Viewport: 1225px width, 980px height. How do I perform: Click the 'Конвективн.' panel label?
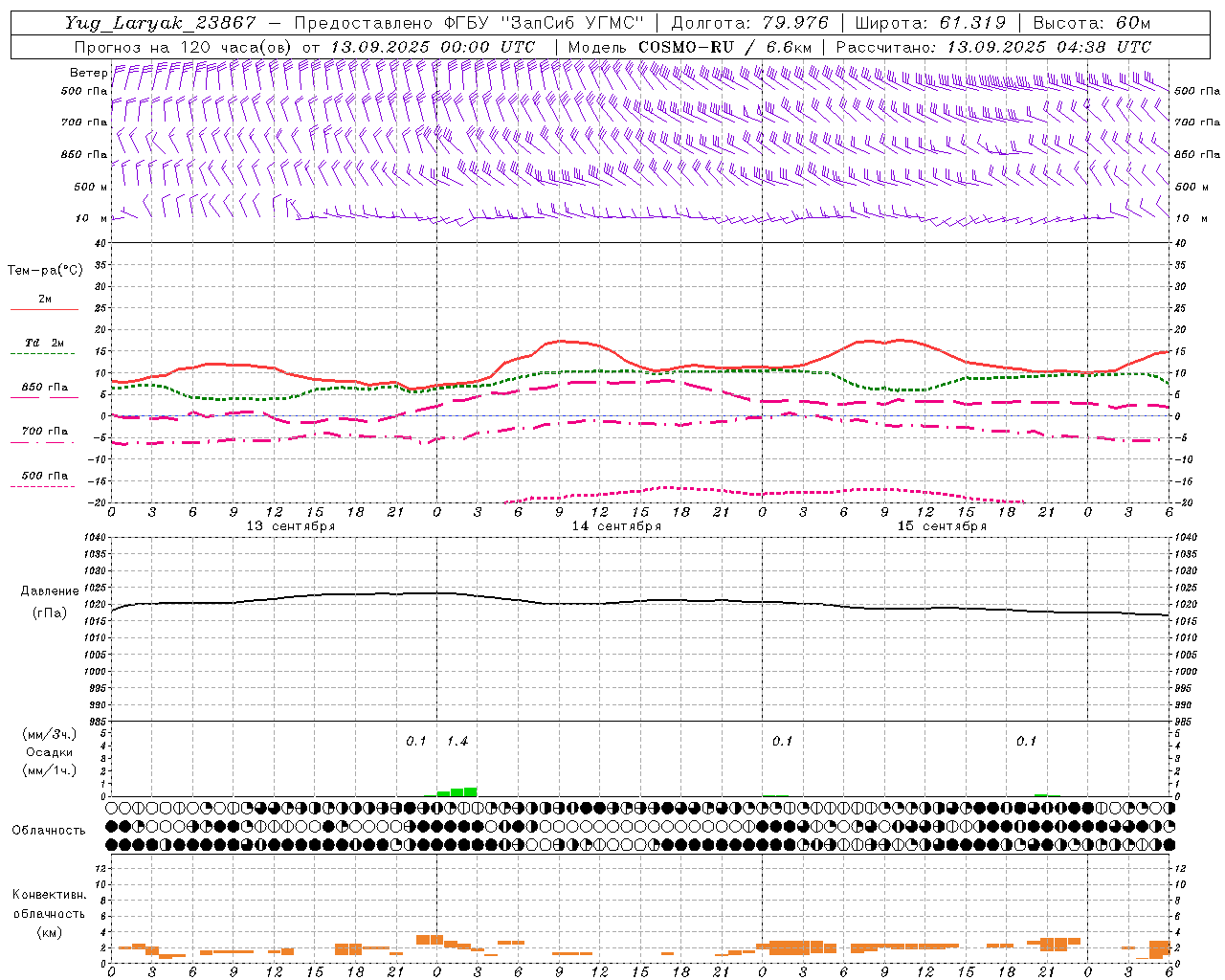click(49, 895)
